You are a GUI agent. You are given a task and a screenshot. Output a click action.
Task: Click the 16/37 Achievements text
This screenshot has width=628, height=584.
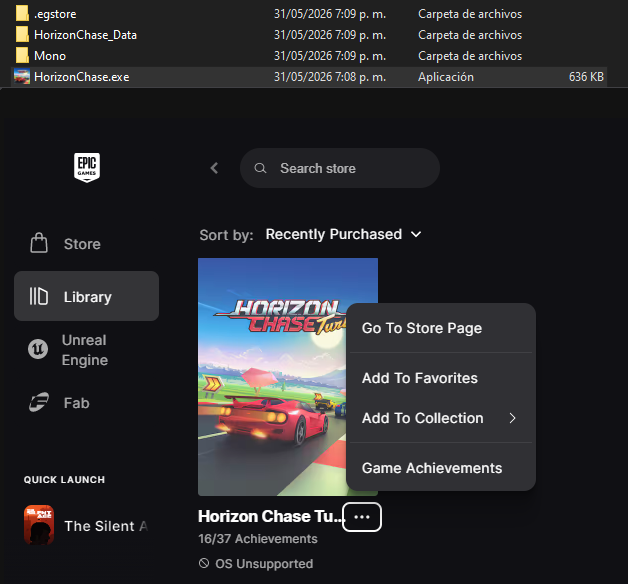pyautogui.click(x=258, y=539)
